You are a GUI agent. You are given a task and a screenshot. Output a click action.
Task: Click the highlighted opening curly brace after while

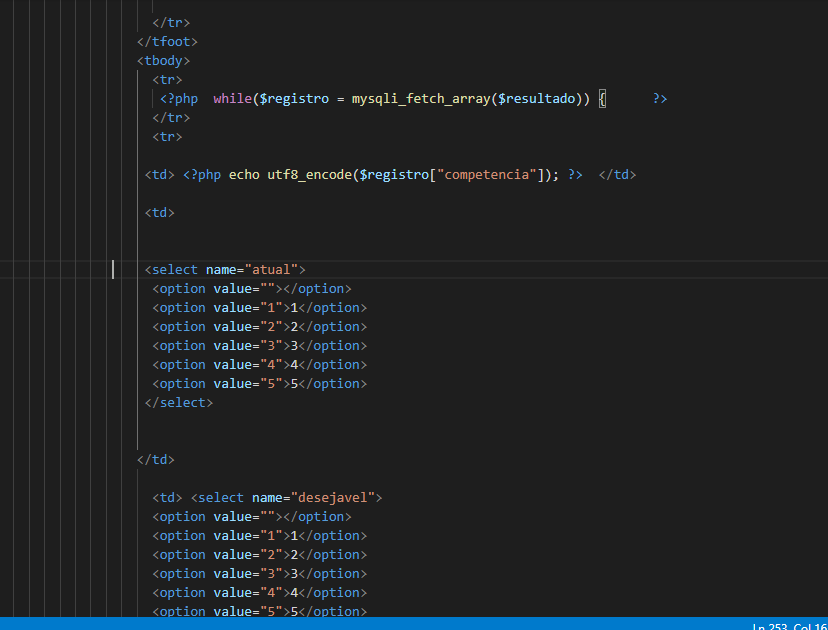pos(602,99)
